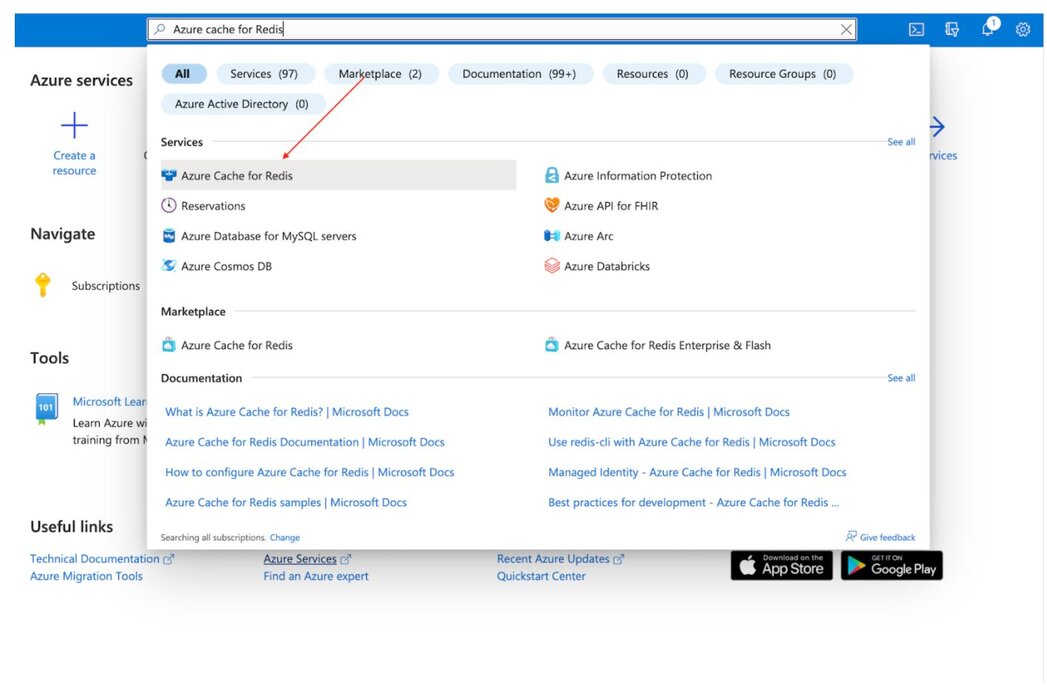Clear the search box with the X
Screen dimensions: 1047x685
845,29
